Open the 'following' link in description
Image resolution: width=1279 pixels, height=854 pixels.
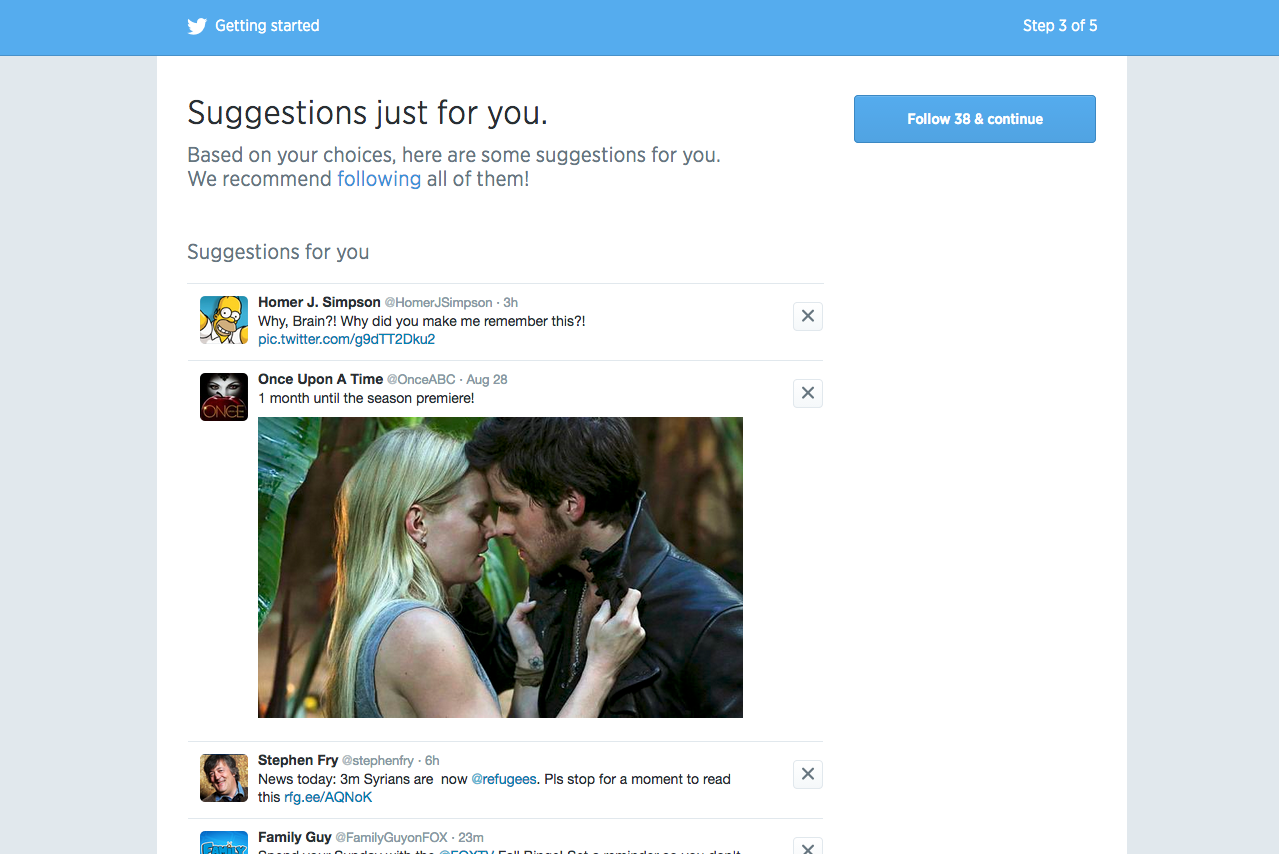click(379, 179)
